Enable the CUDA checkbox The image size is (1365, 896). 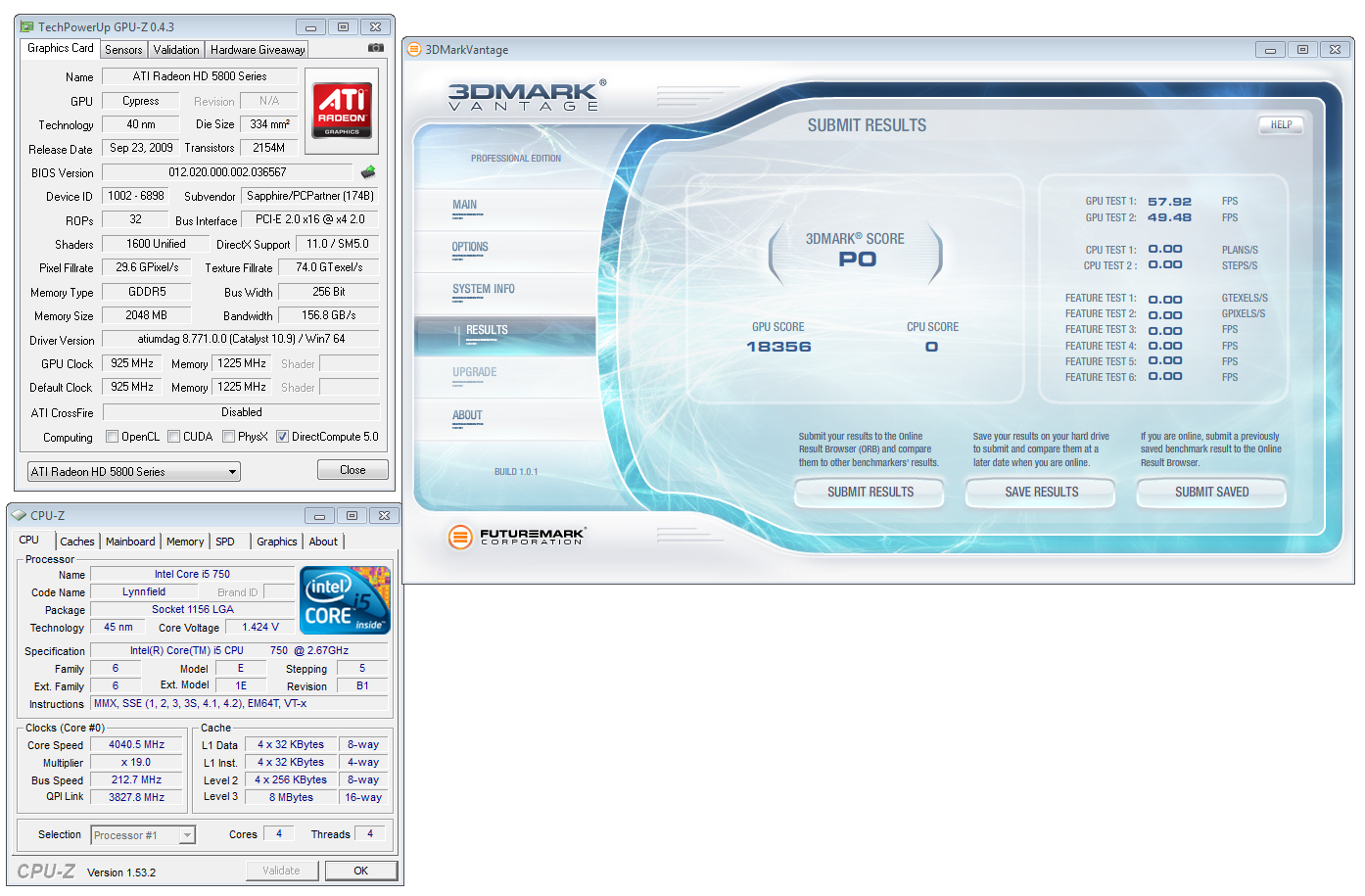[173, 437]
